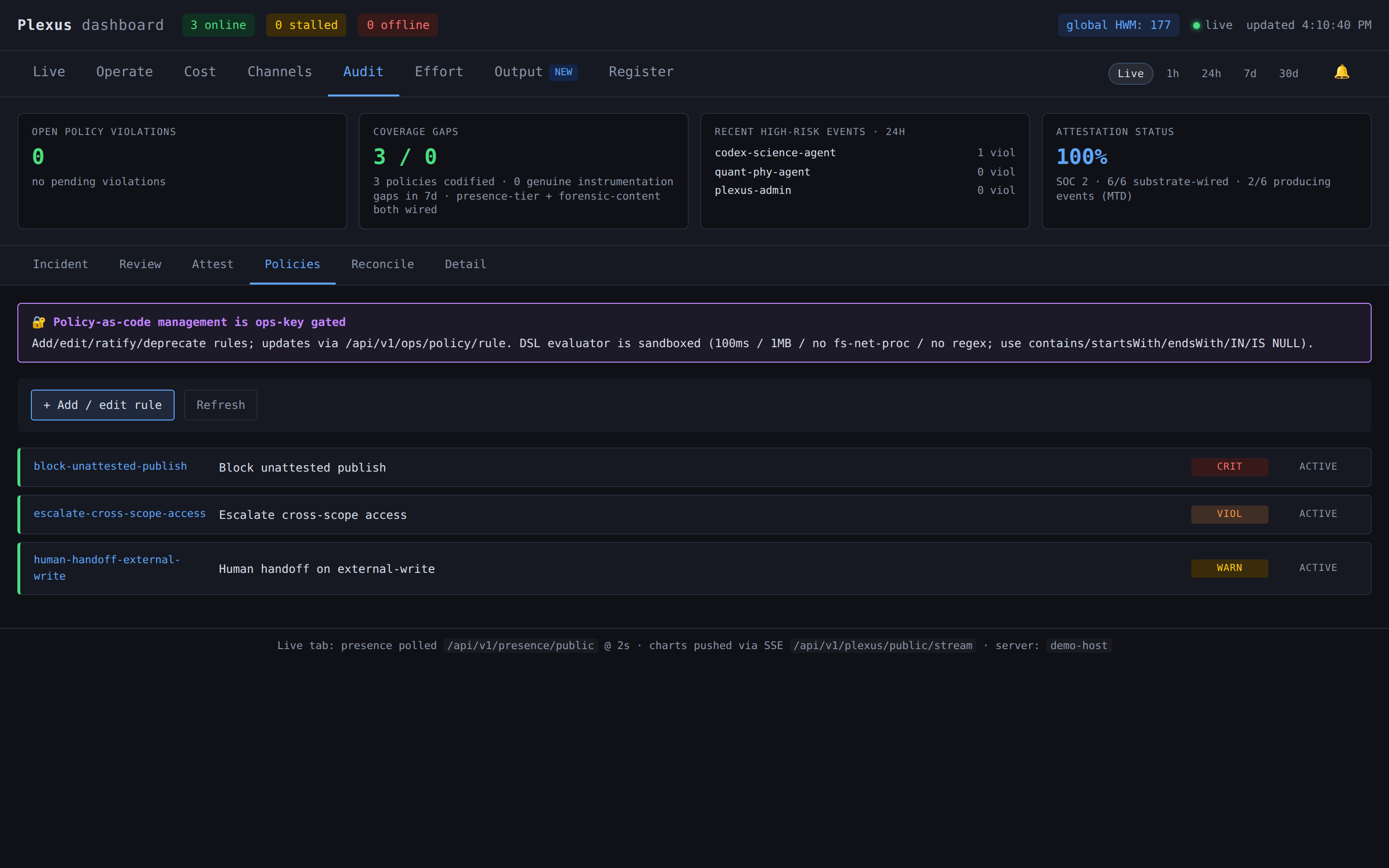This screenshot has height=868, width=1389.
Task: Click ACTIVE status on human-handoff-external-write row
Action: point(1318,568)
